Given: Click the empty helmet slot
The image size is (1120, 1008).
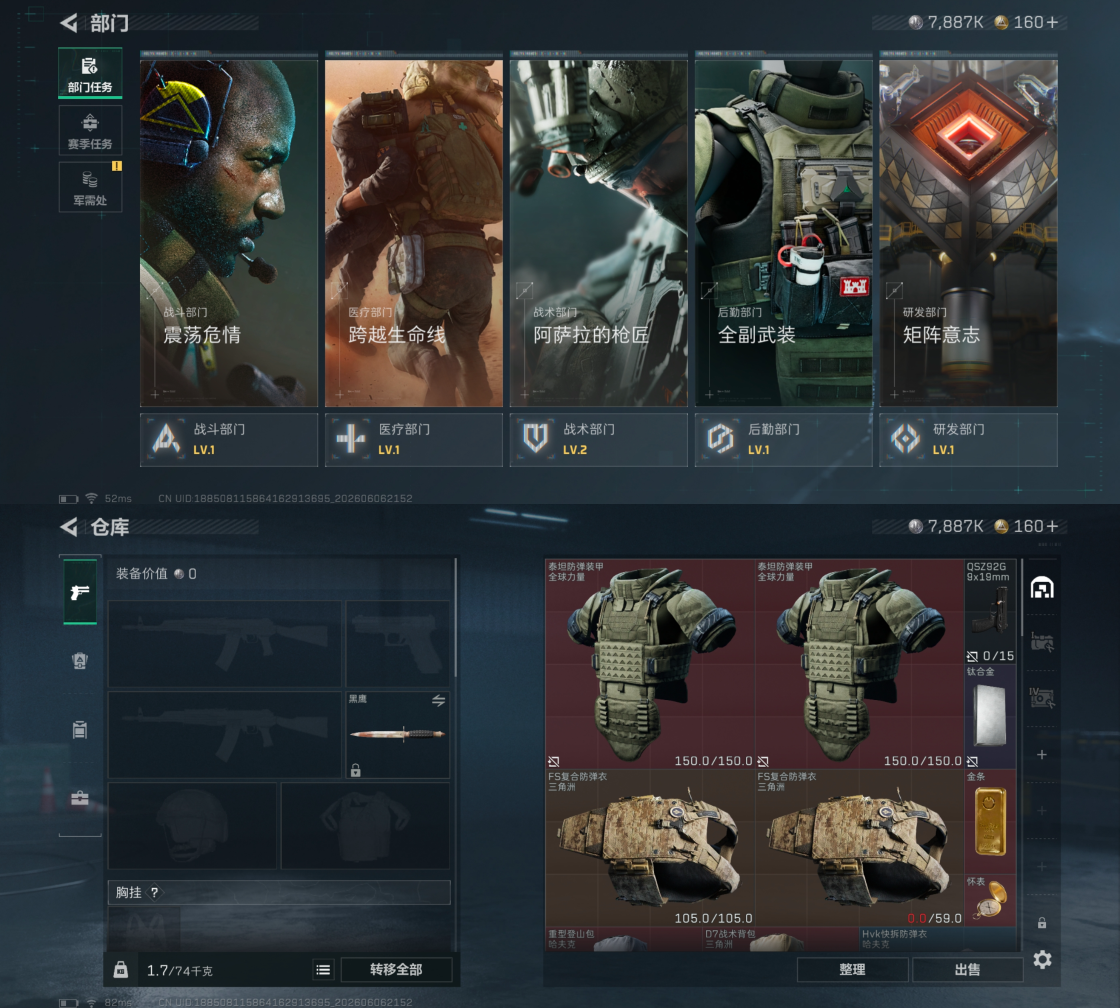Looking at the screenshot, I should tap(192, 825).
